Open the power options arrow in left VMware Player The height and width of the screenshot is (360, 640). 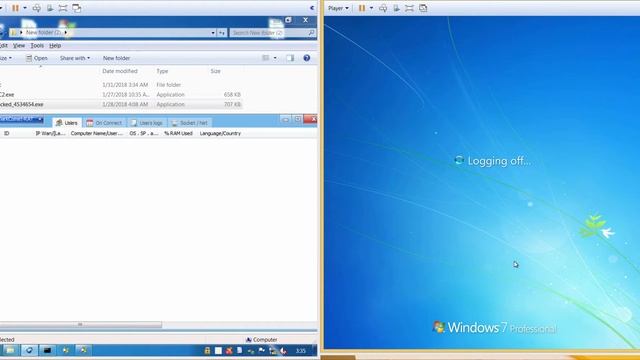coord(25,8)
